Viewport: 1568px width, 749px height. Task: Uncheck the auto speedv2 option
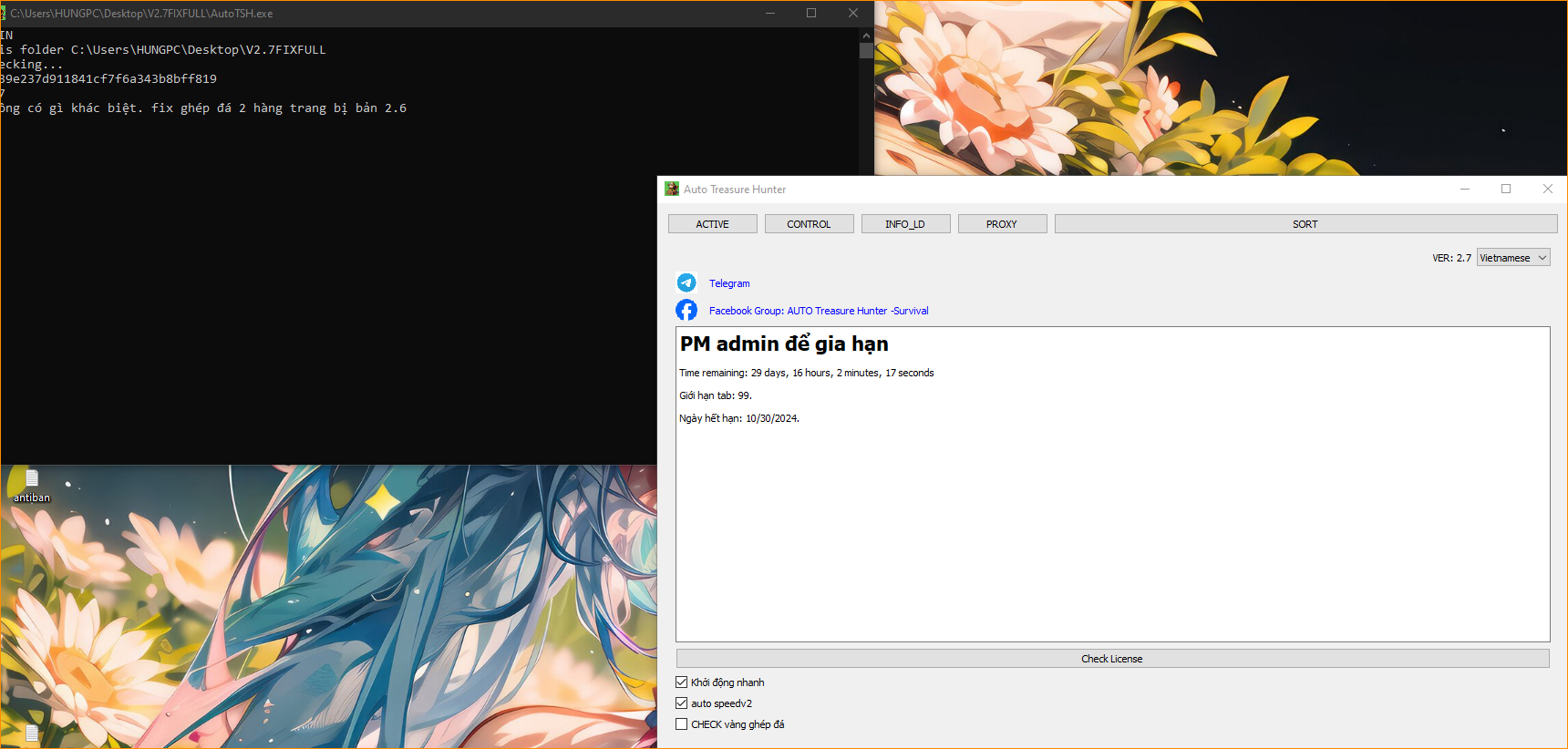pyautogui.click(x=682, y=703)
